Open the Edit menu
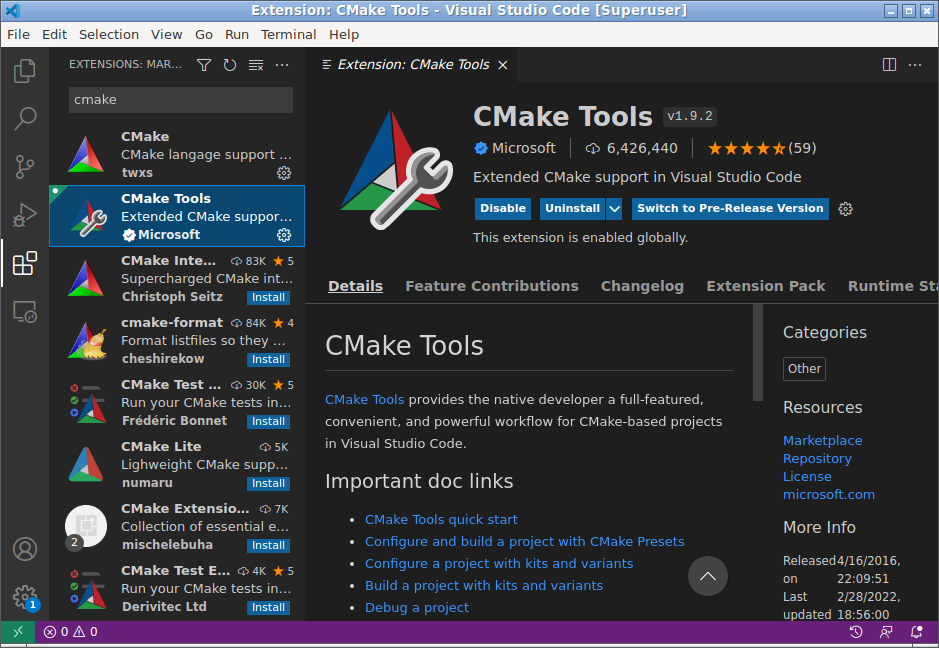Screen dimensions: 939x648 [x=54, y=35]
